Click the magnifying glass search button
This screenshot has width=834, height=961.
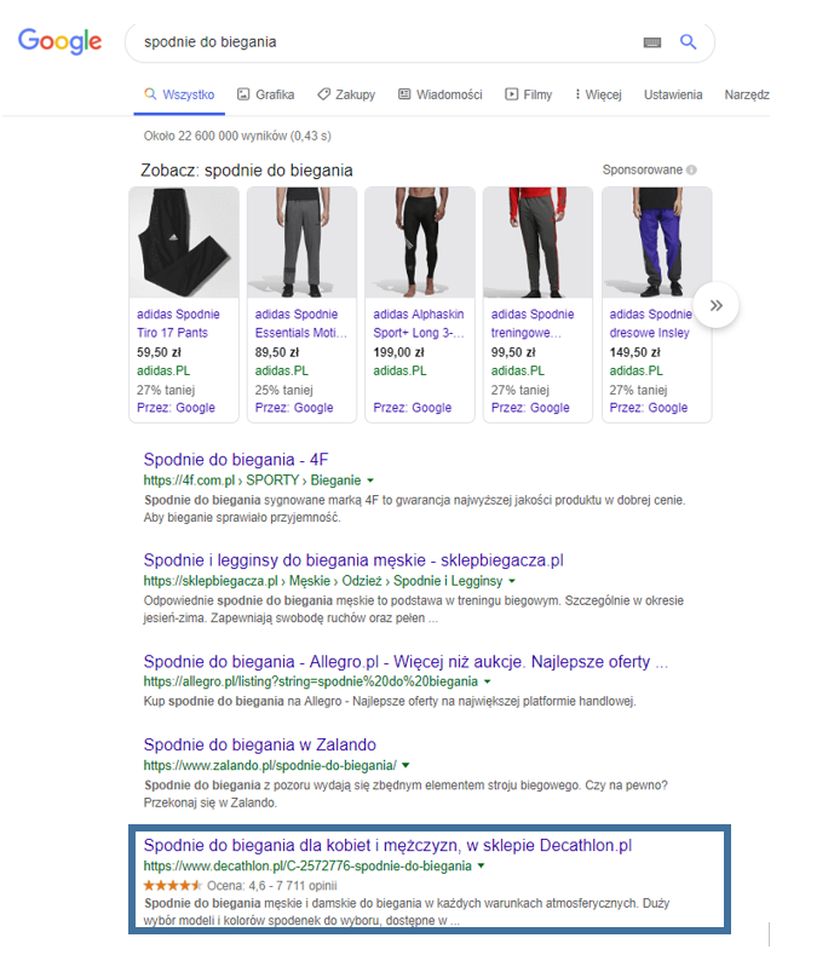688,42
